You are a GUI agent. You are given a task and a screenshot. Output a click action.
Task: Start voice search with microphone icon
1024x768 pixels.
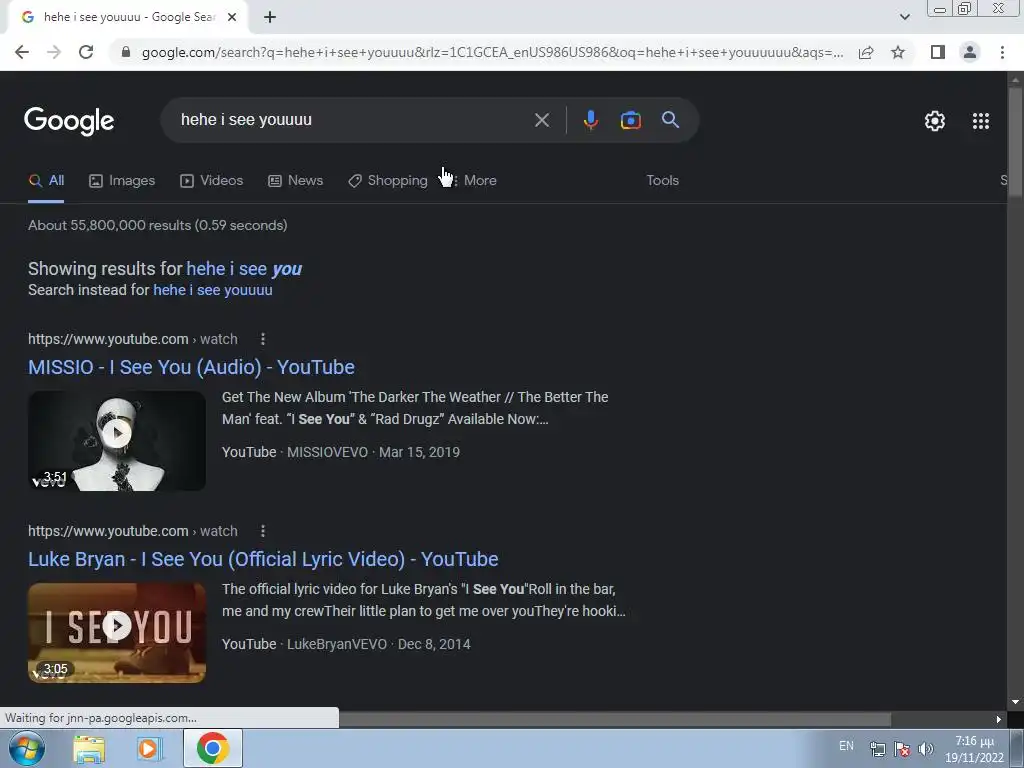pos(590,120)
